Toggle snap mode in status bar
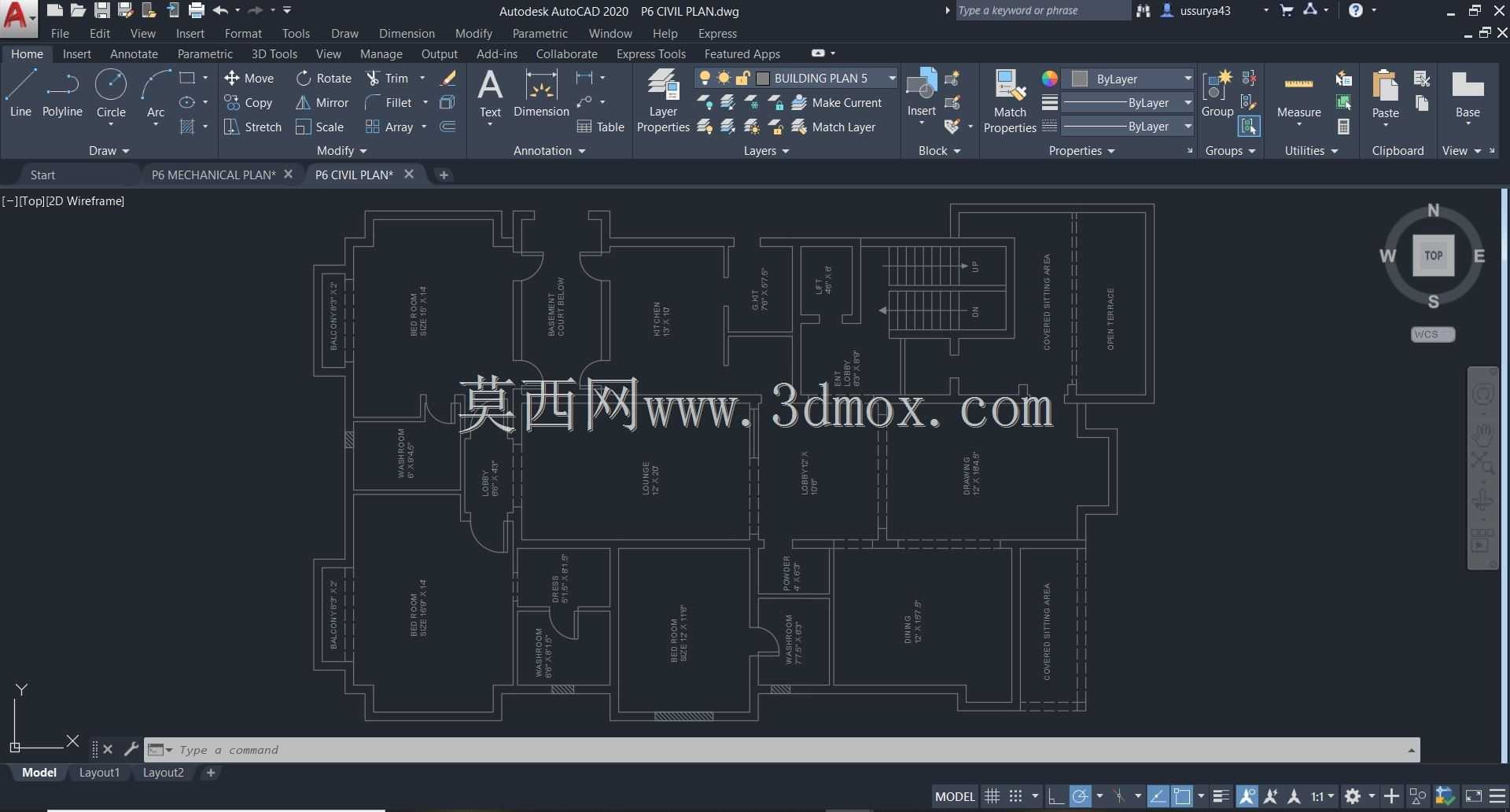 point(1015,796)
